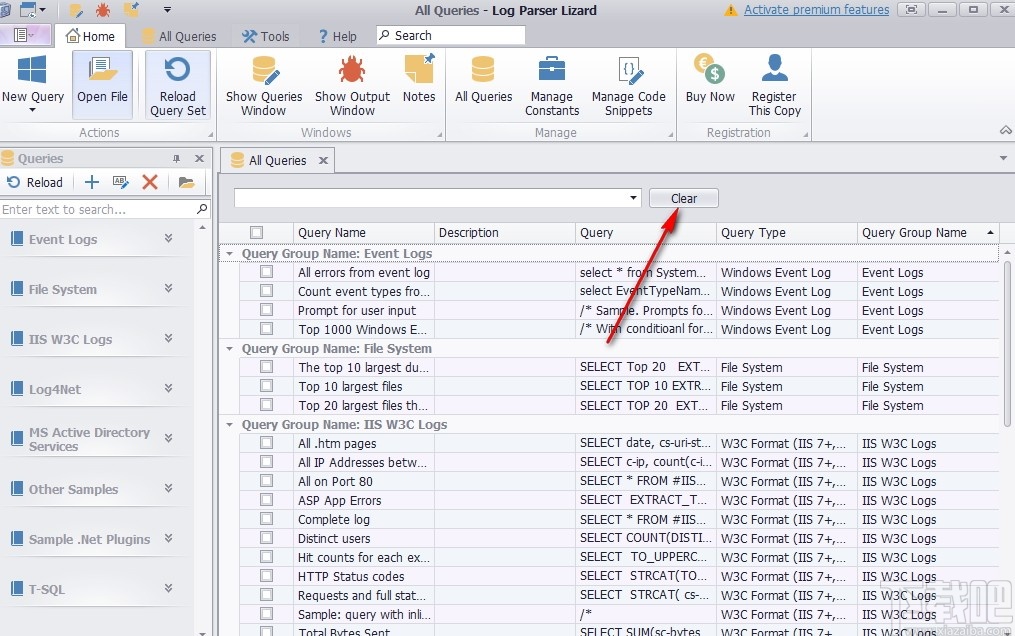Click Activate premium features link
Image resolution: width=1015 pixels, height=636 pixels.
coord(816,10)
